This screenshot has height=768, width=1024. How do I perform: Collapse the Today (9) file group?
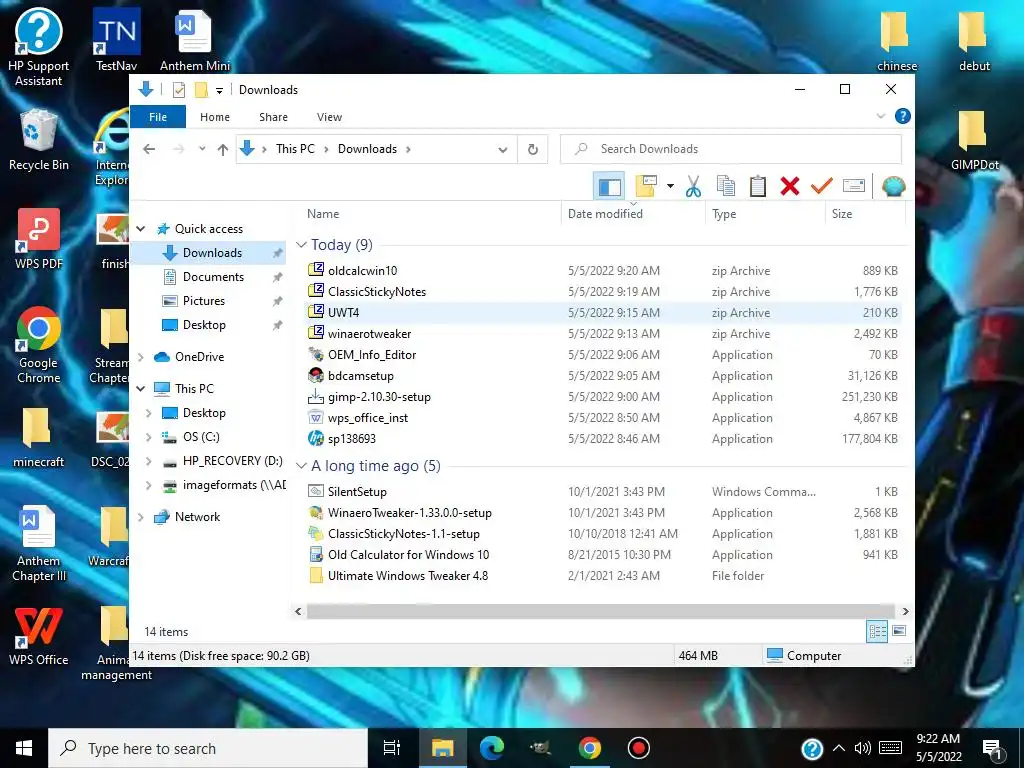(x=301, y=245)
